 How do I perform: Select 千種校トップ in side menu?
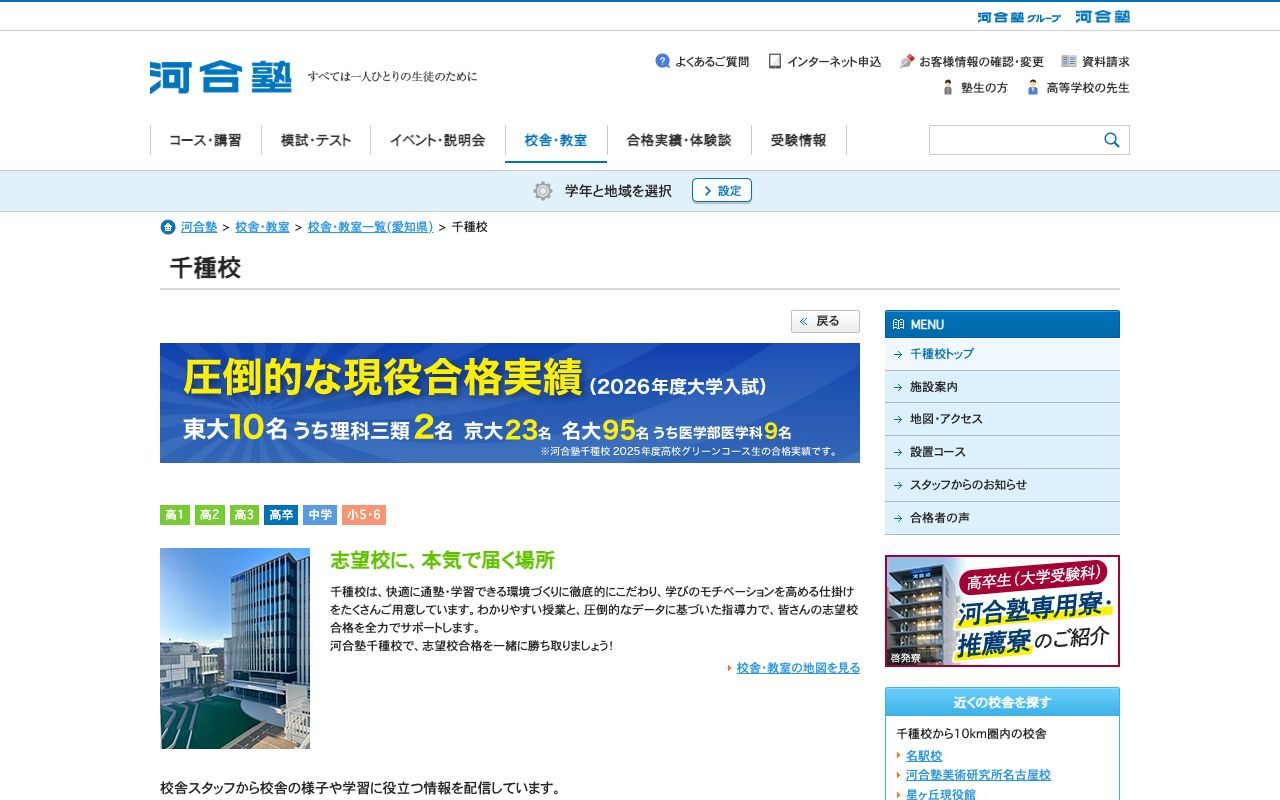pos(1002,354)
